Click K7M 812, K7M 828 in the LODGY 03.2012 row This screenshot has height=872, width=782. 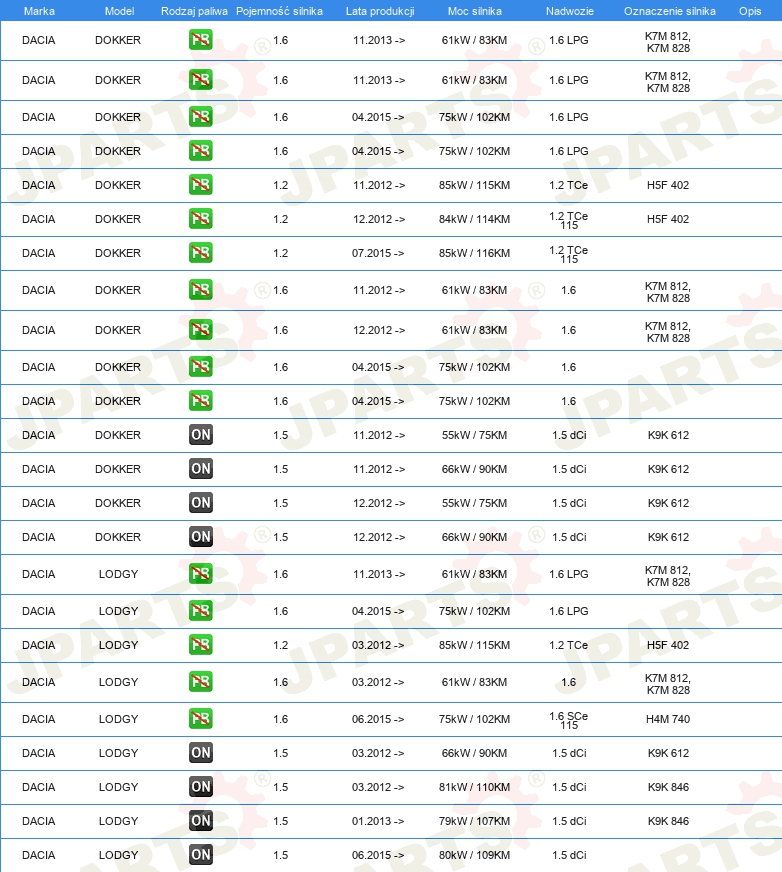tap(668, 684)
